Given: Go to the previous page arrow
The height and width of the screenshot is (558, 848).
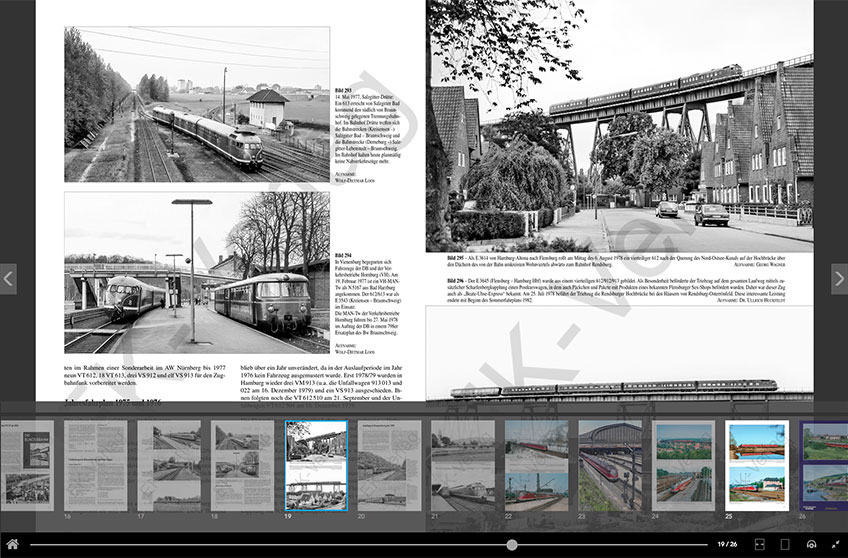Looking at the screenshot, I should coord(8,279).
